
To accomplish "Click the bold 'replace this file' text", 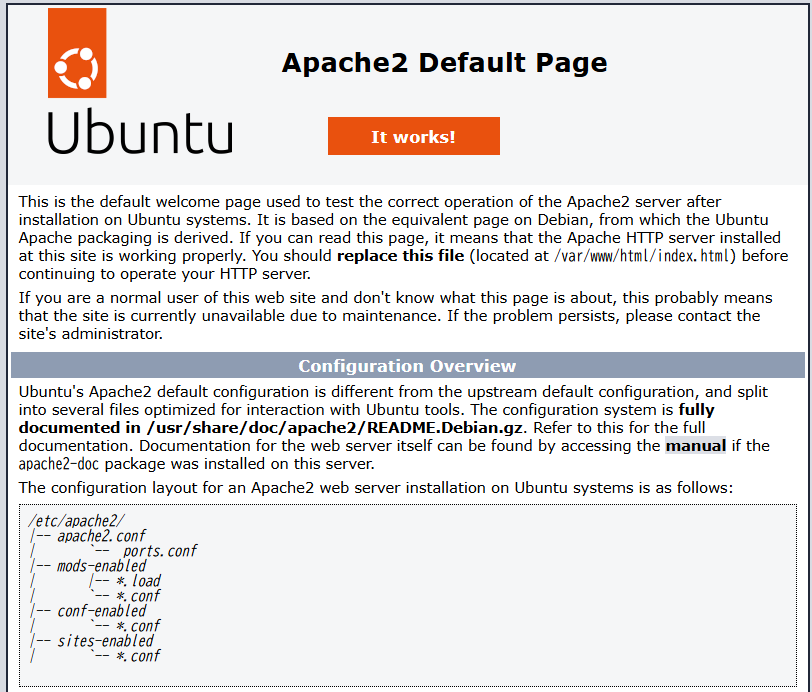I will coord(400,256).
